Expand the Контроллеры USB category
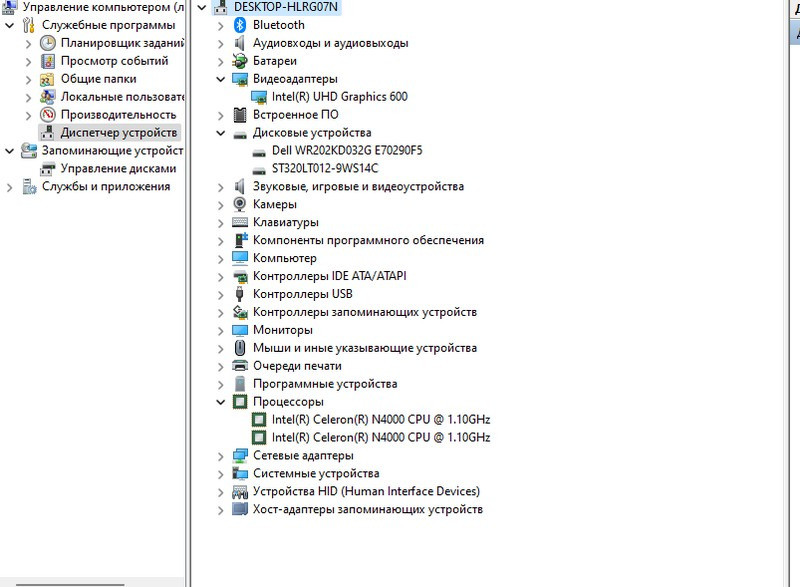The width and height of the screenshot is (800, 587). tap(220, 295)
